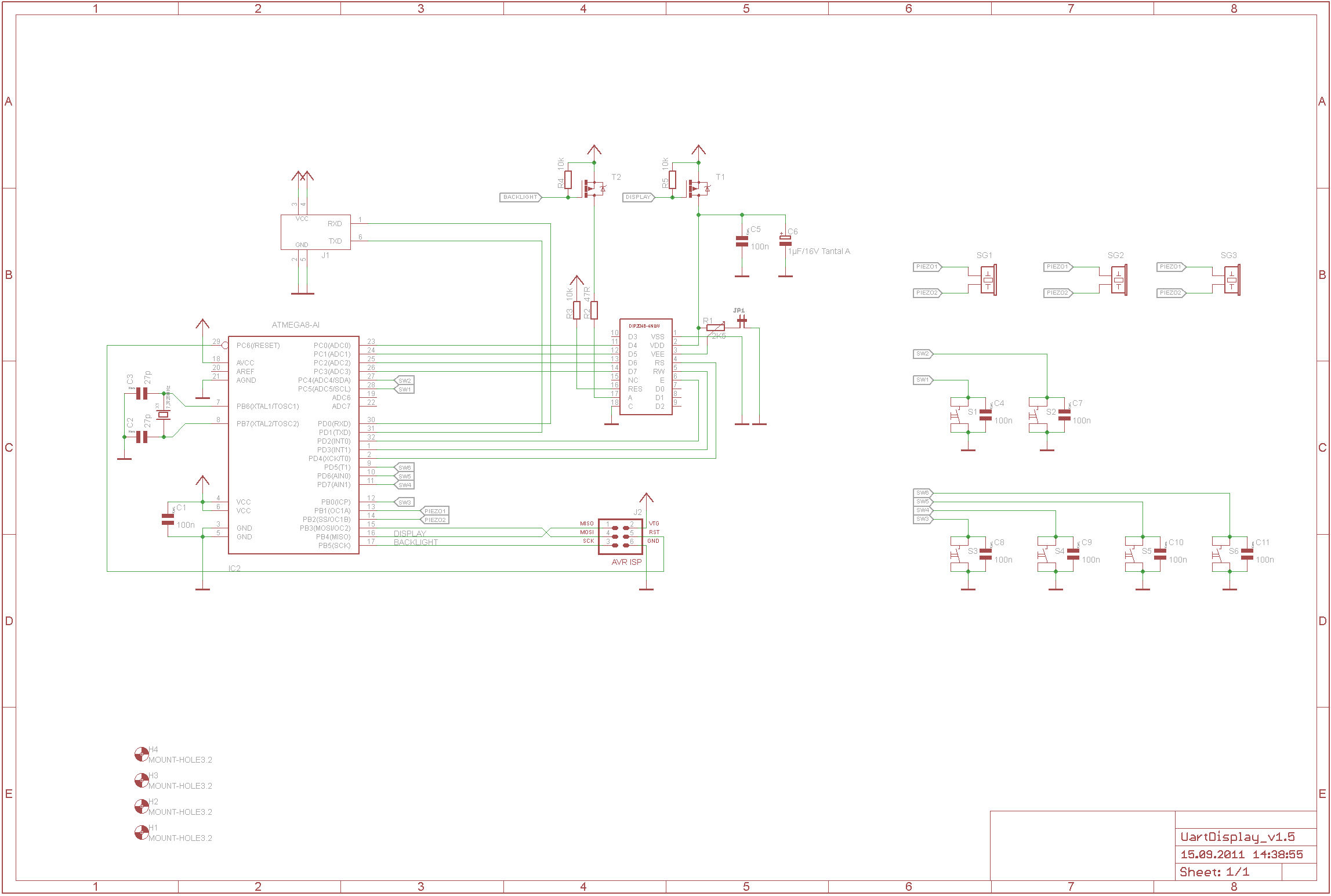This screenshot has width=1331, height=896.
Task: Select the ATMEGA8-AI chip body
Action: (x=293, y=445)
